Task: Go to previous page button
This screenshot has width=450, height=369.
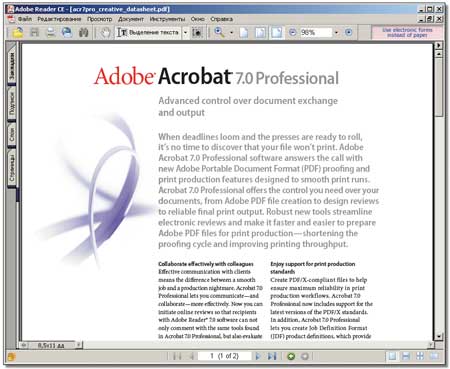Action: (192, 356)
